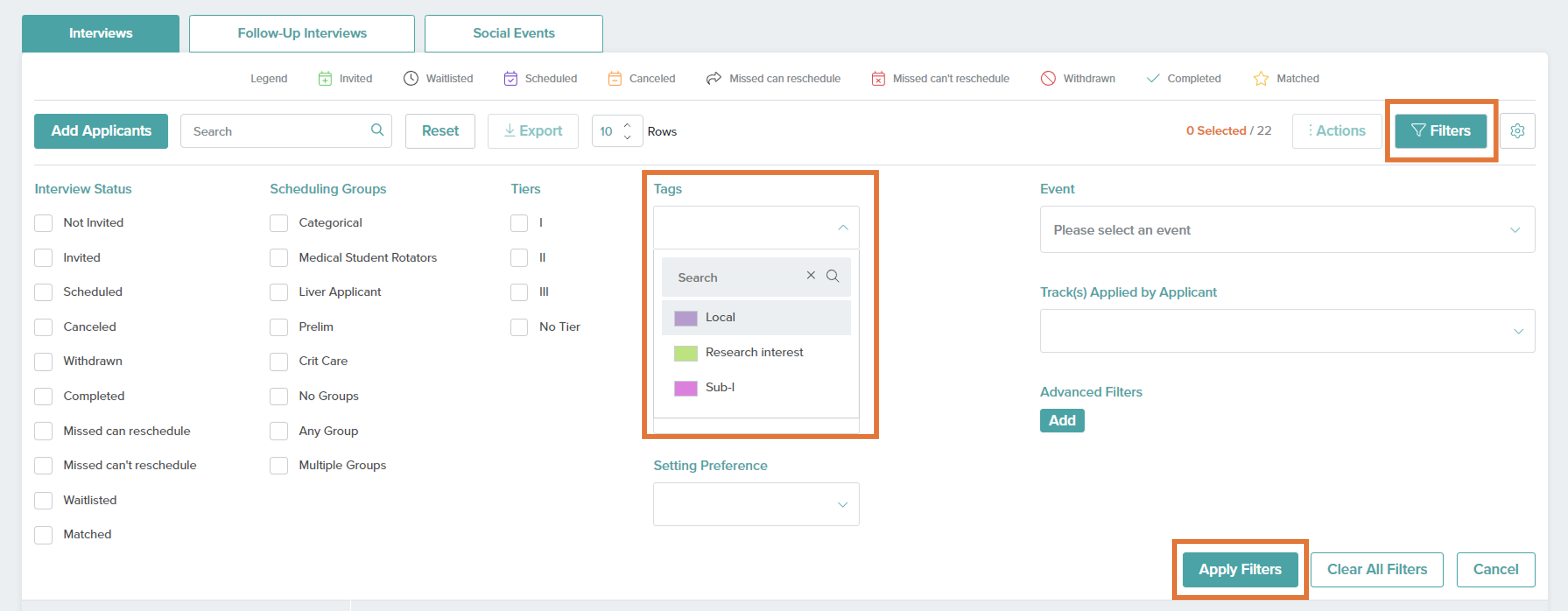Tick the Canceled status checkbox
This screenshot has width=1568, height=611.
(43, 327)
